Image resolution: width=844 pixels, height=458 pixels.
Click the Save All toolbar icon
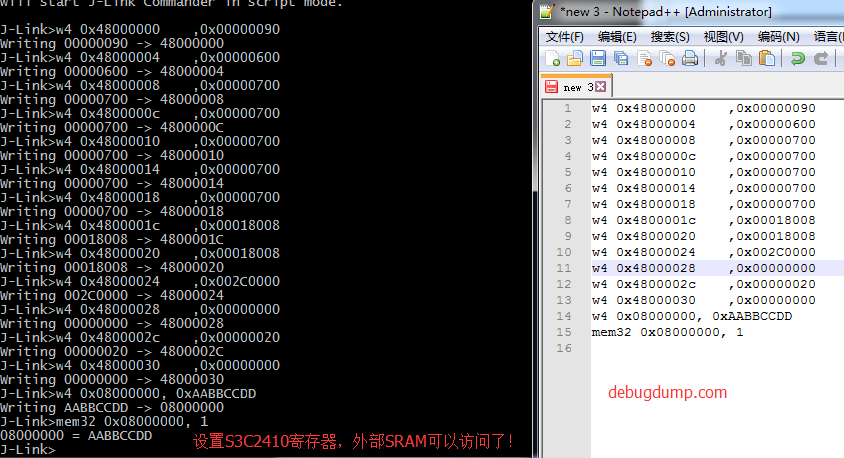click(x=621, y=58)
